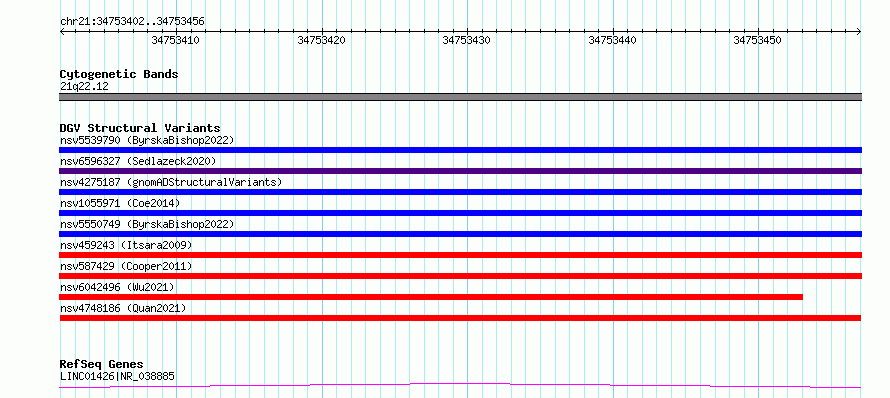Click ruler position 34753440
Viewport: 890px width, 398px height.
click(612, 40)
